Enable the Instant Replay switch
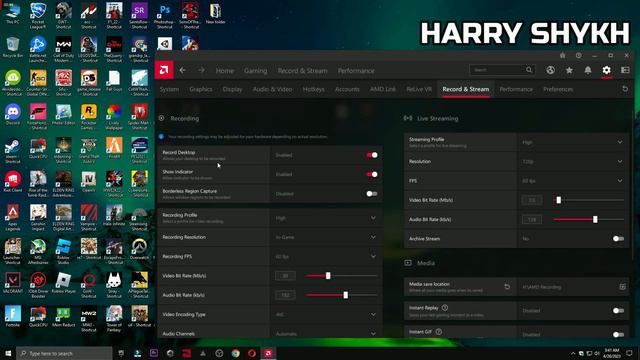640x360 pixels. (618, 311)
